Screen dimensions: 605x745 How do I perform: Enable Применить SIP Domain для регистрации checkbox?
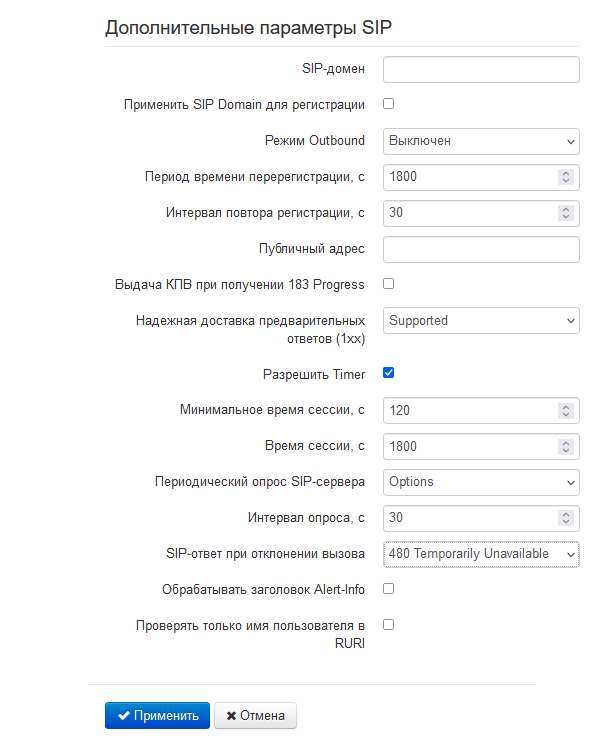(389, 104)
